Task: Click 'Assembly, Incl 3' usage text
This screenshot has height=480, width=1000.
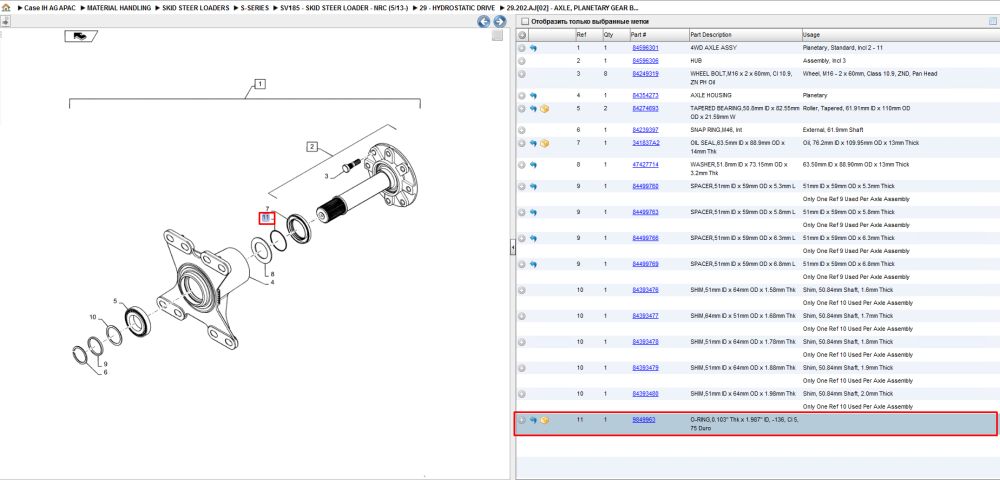Action: pyautogui.click(x=824, y=61)
